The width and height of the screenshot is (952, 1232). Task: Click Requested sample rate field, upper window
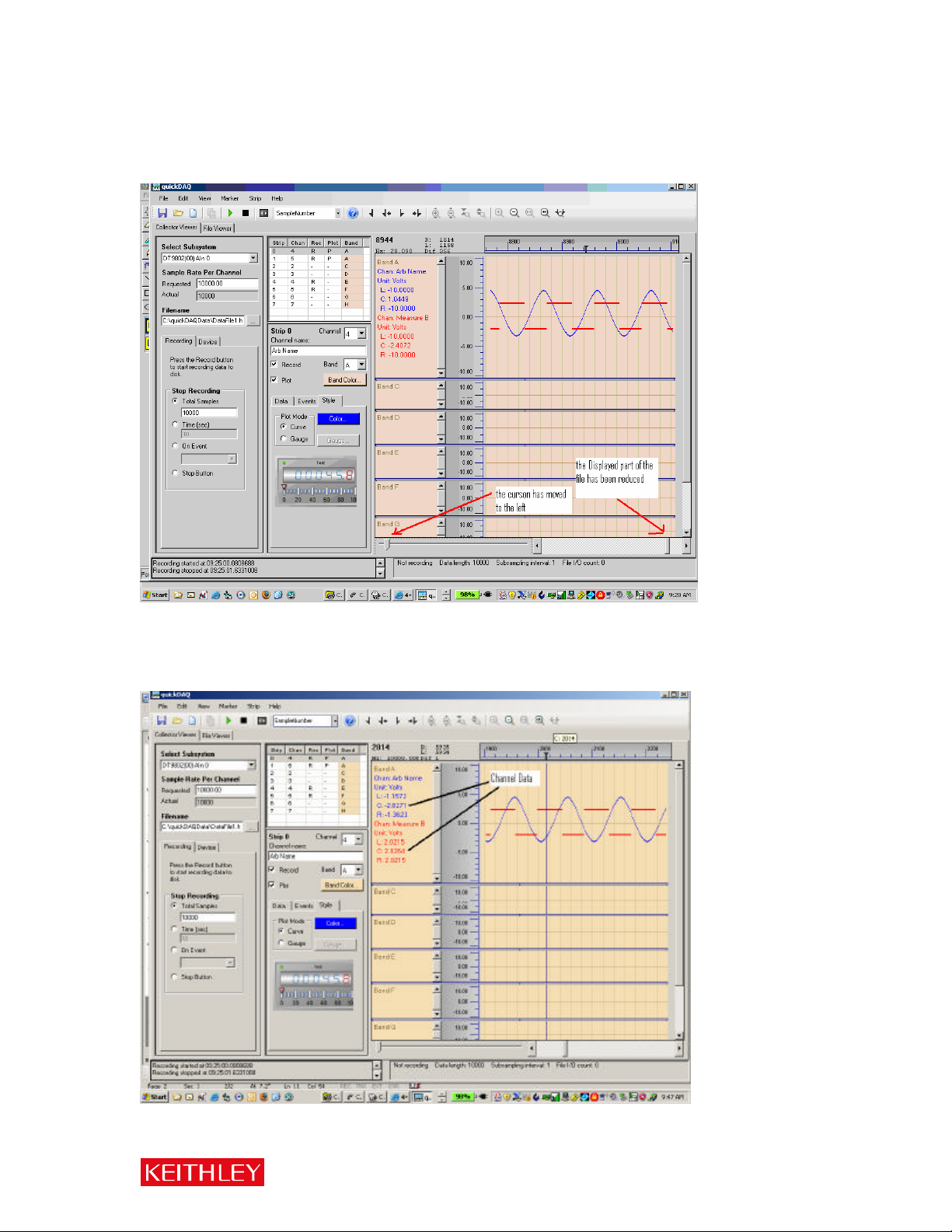(227, 284)
